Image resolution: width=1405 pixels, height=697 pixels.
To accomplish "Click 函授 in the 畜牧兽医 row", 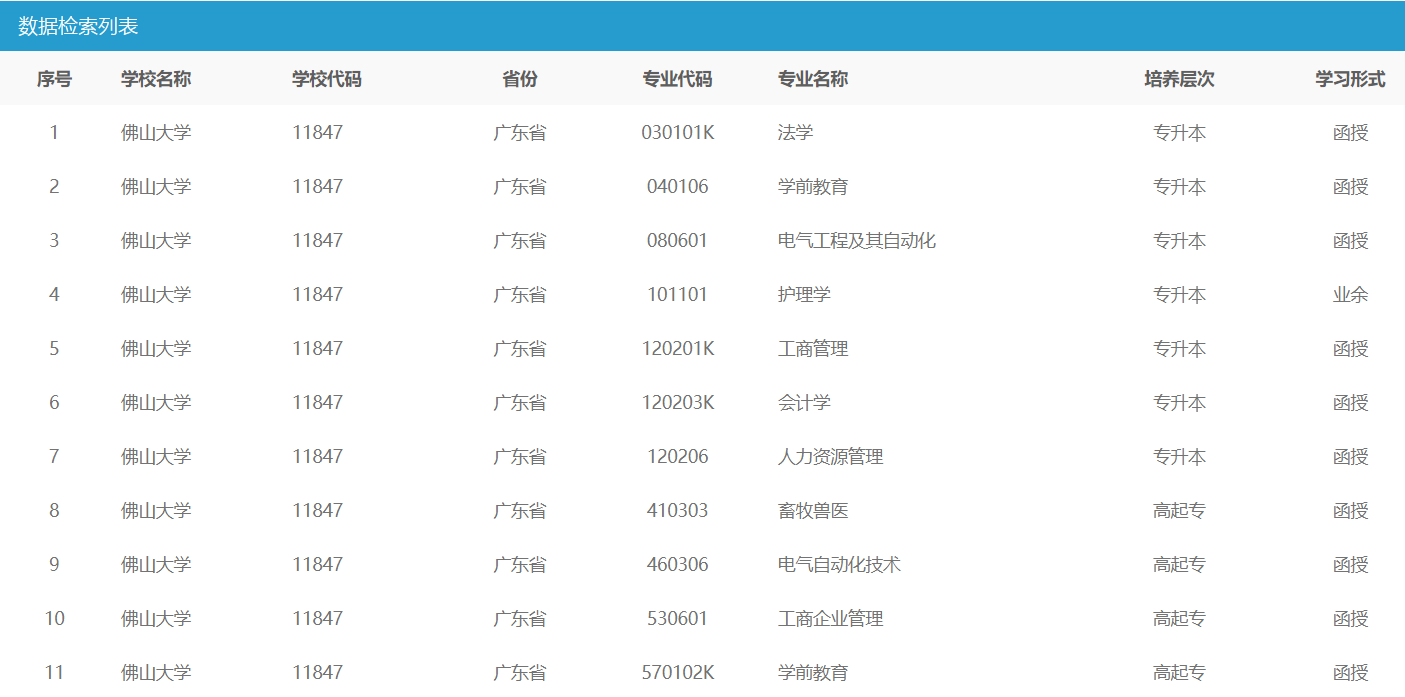I will pos(1351,511).
